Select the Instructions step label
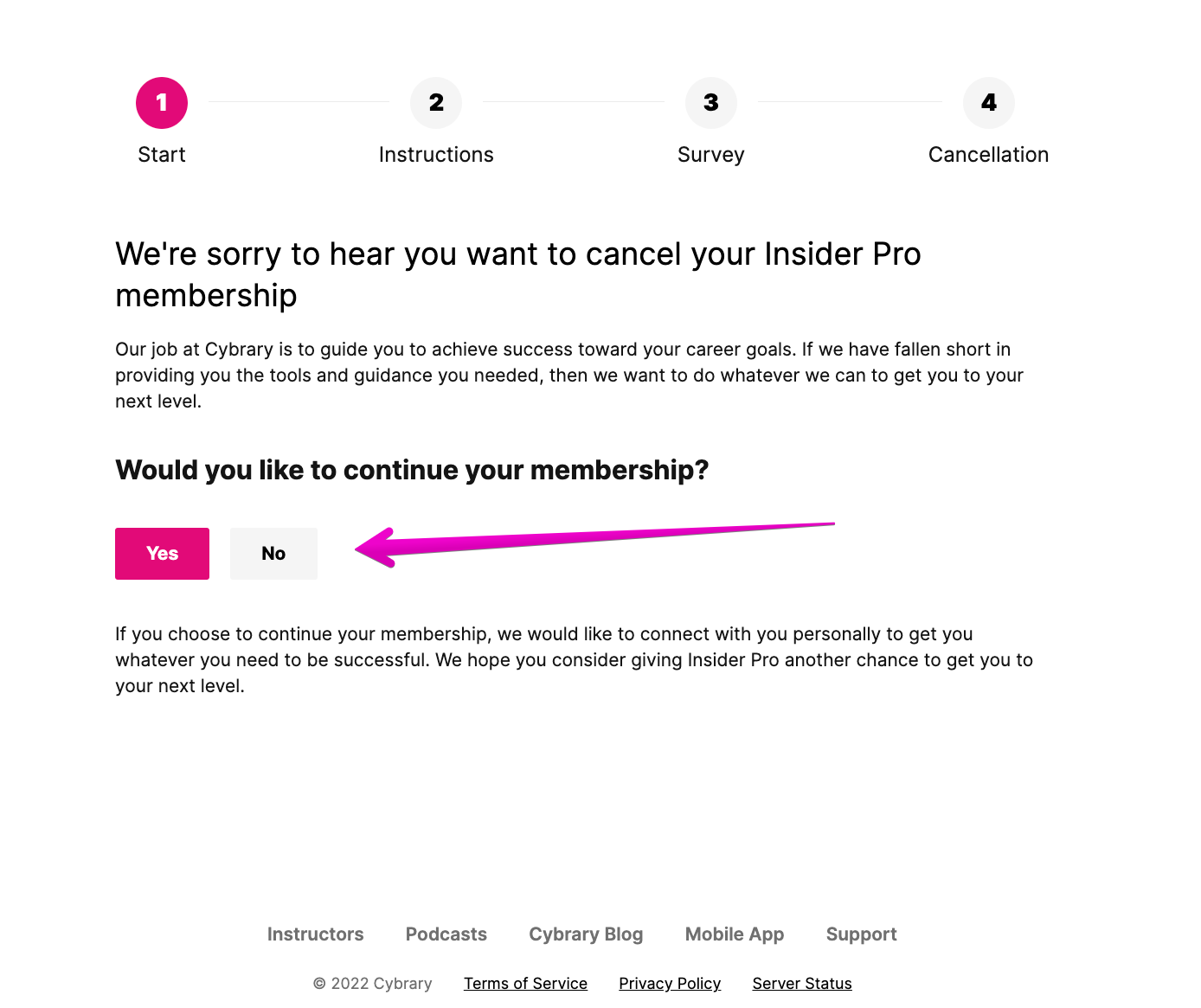Screen dimensions: 1201x1008 tap(436, 155)
